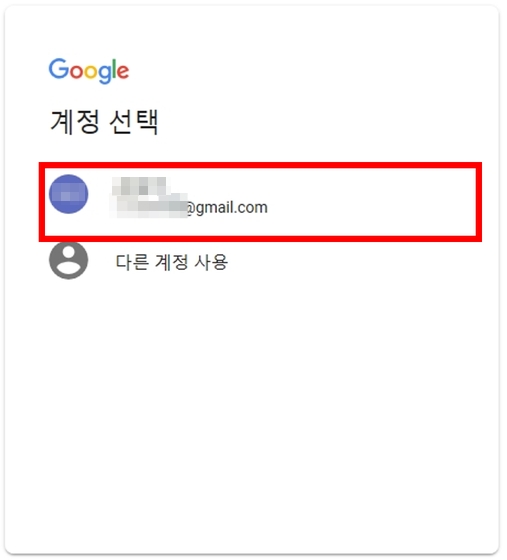Select the account row highlighted in red

pos(260,202)
